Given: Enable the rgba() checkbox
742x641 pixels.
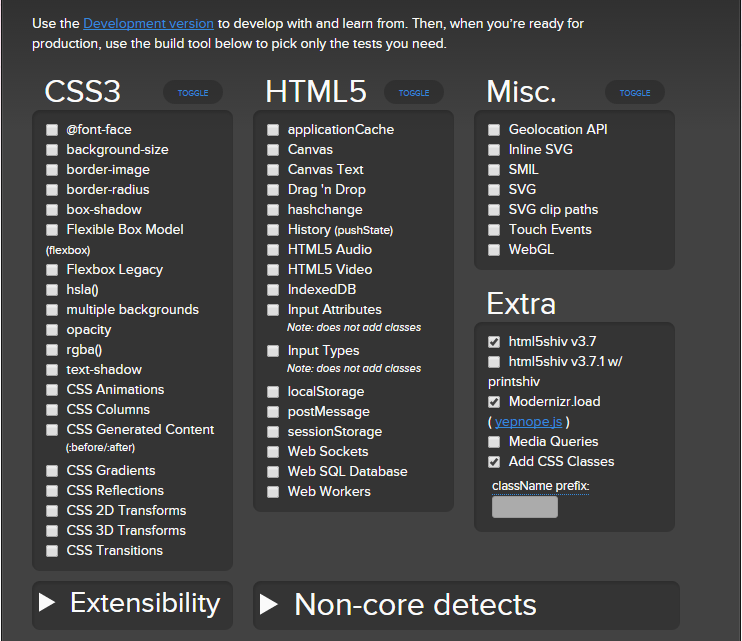Looking at the screenshot, I should point(52,350).
